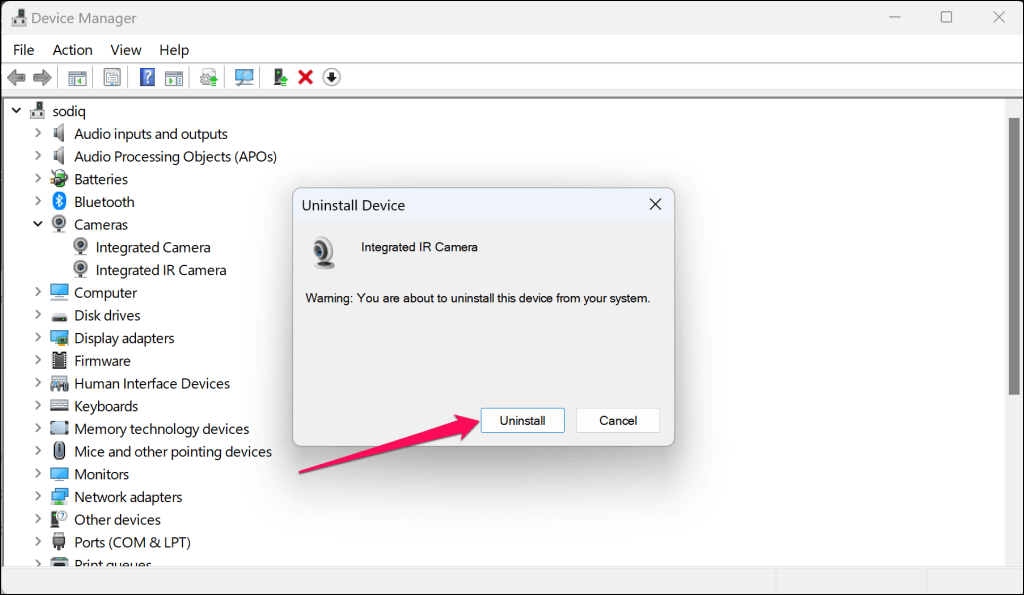This screenshot has width=1024, height=595.
Task: Uninstall device red X toolbar icon
Action: (x=305, y=78)
